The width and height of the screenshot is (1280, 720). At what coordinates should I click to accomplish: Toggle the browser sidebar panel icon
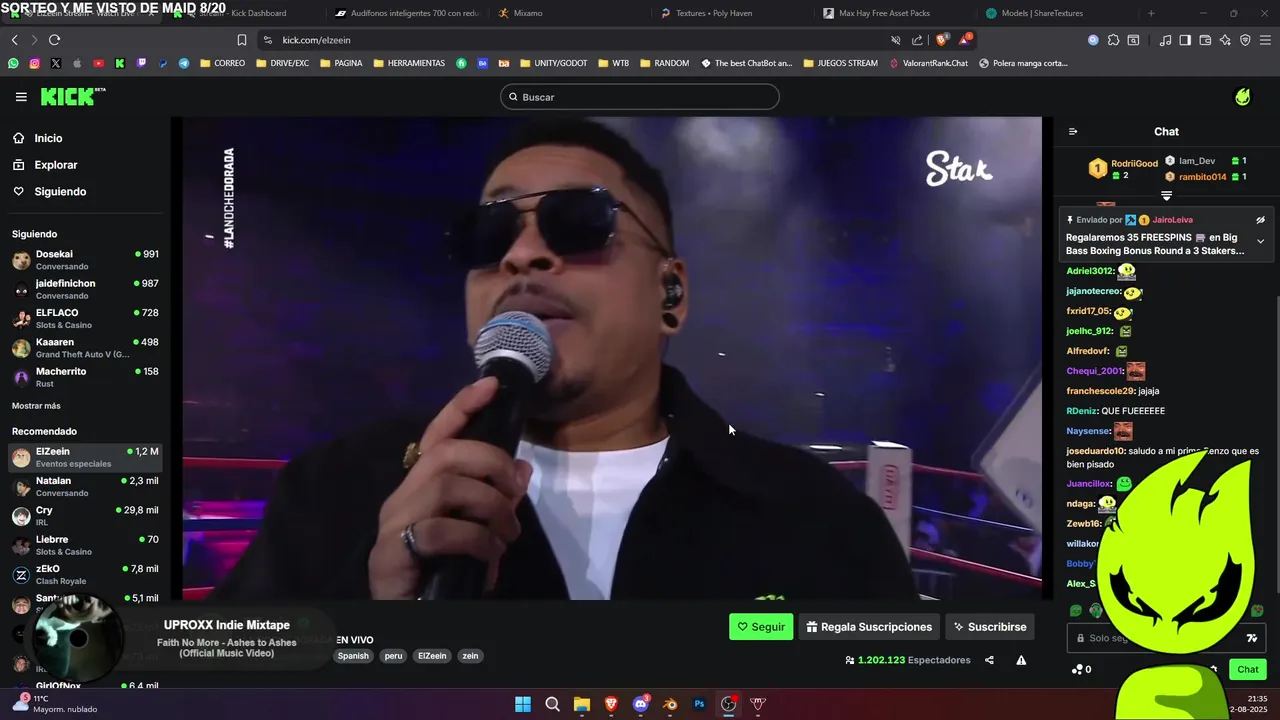1185,40
